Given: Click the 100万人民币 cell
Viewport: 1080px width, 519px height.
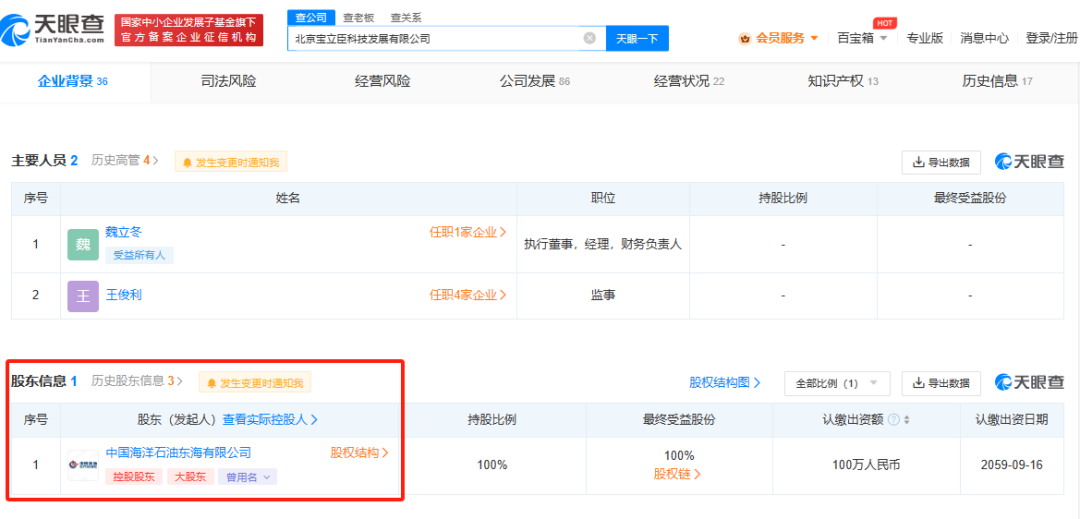Looking at the screenshot, I should [866, 465].
